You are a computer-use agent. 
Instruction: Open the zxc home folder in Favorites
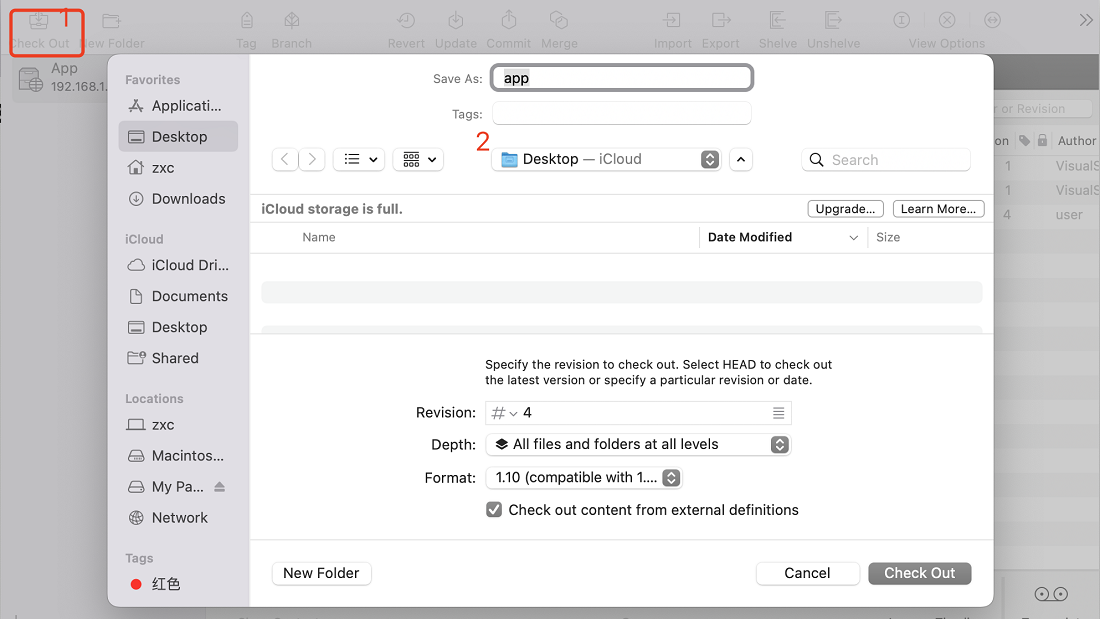tap(178, 168)
